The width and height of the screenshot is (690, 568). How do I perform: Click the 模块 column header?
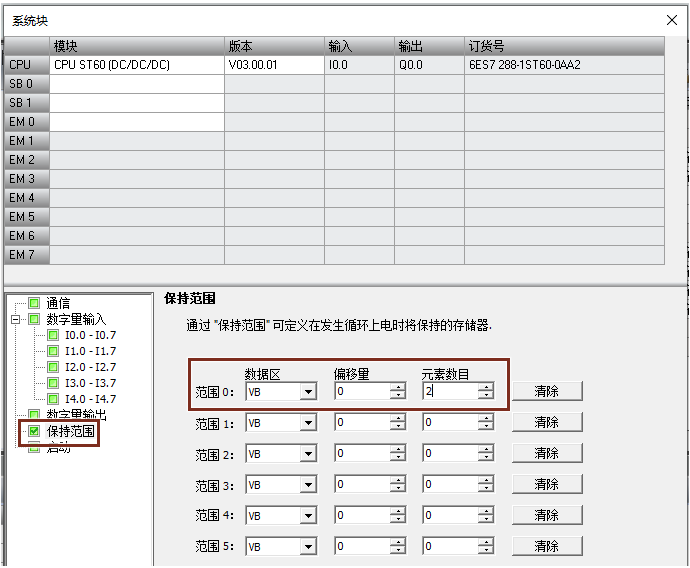click(x=137, y=46)
